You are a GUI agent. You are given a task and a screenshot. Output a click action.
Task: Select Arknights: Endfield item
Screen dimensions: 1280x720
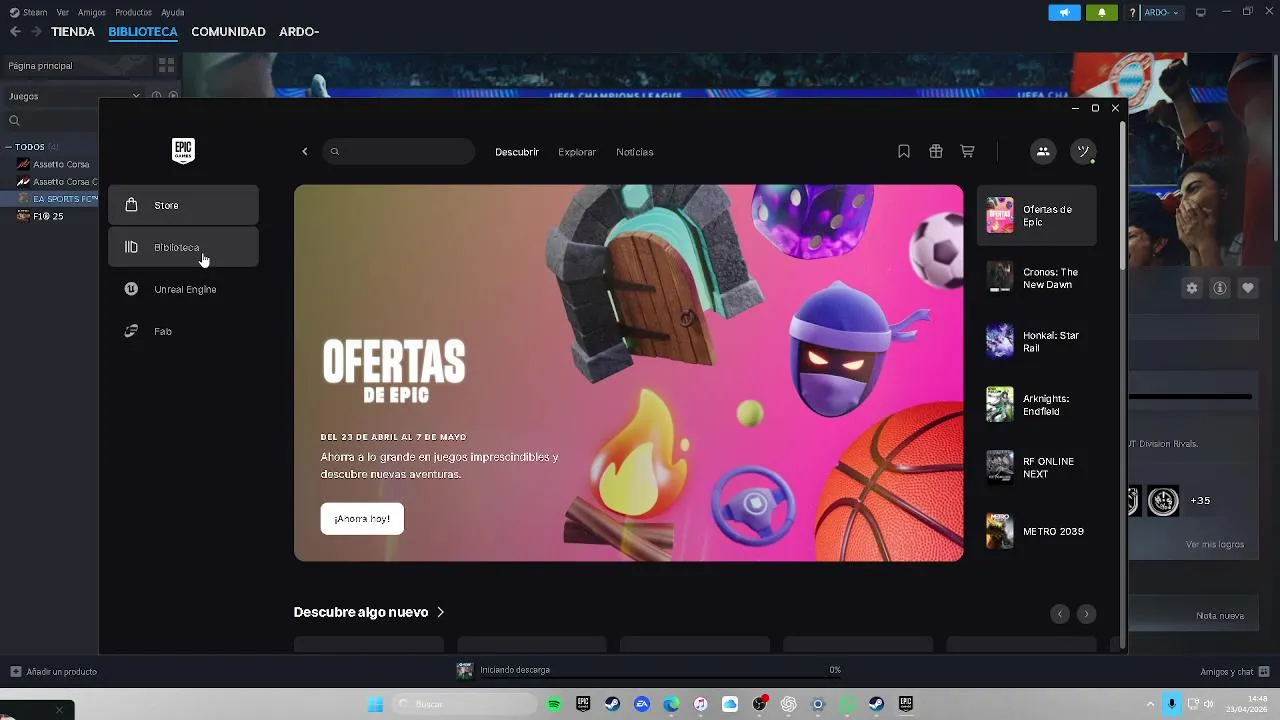click(1037, 404)
